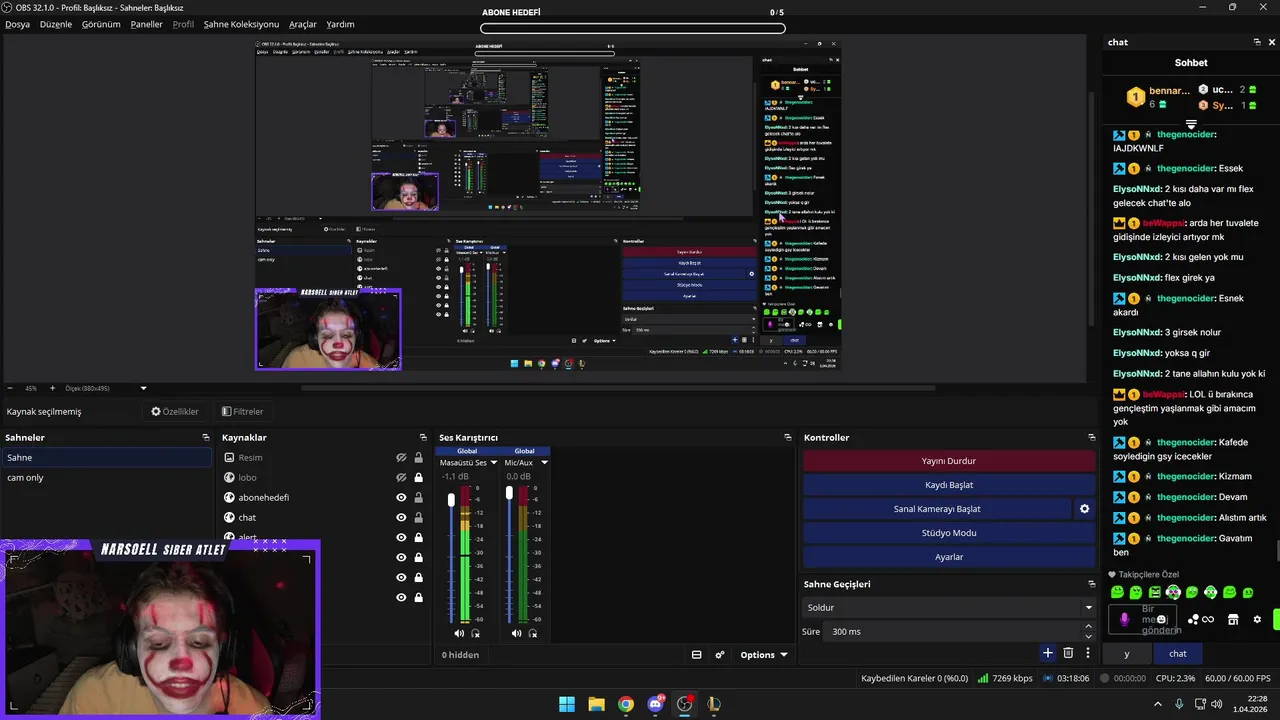Image resolution: width=1280 pixels, height=720 pixels.
Task: Click Kaydı Başlat button
Action: pyautogui.click(x=948, y=485)
